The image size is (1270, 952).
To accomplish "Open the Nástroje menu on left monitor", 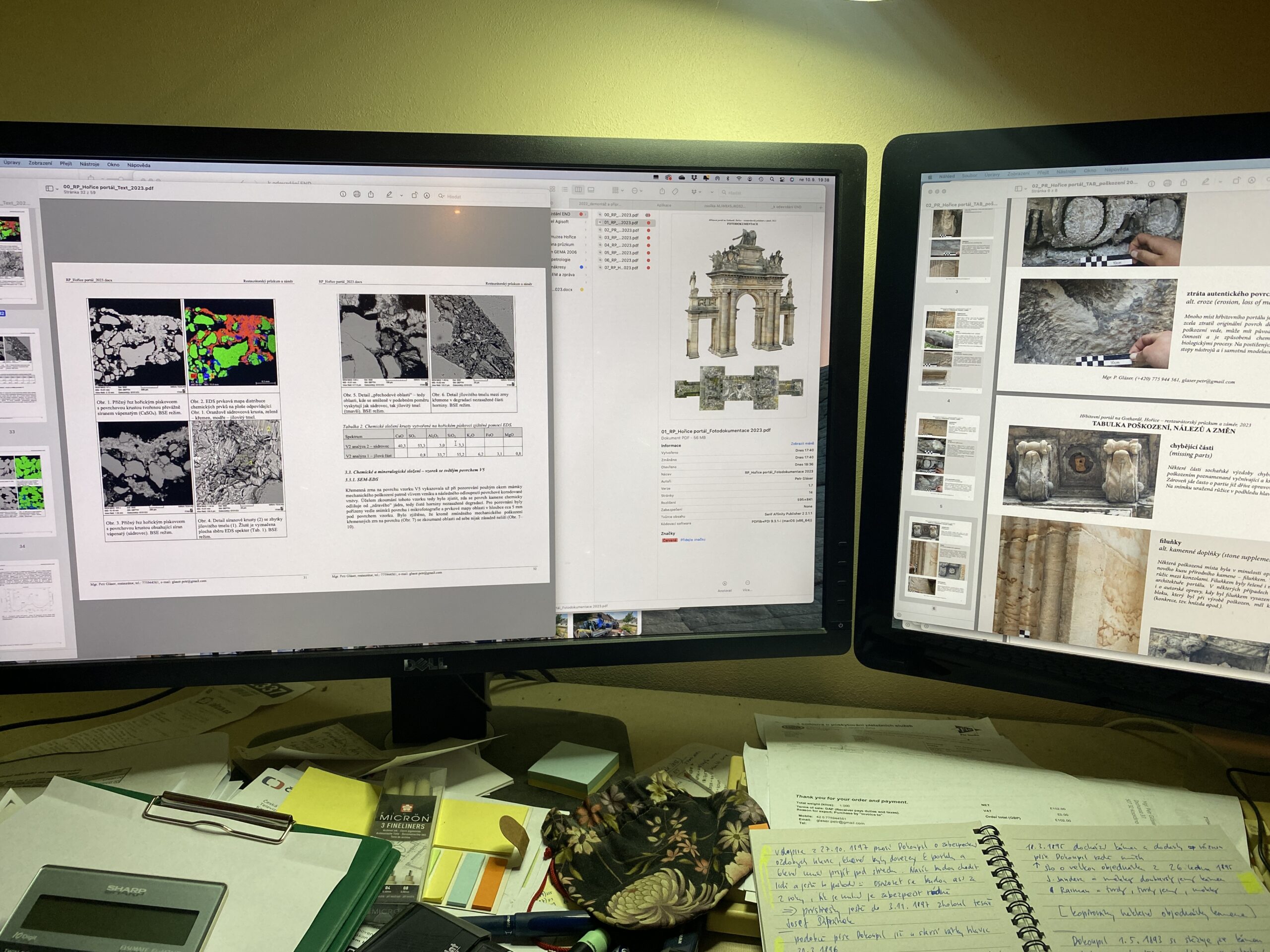I will (x=89, y=164).
